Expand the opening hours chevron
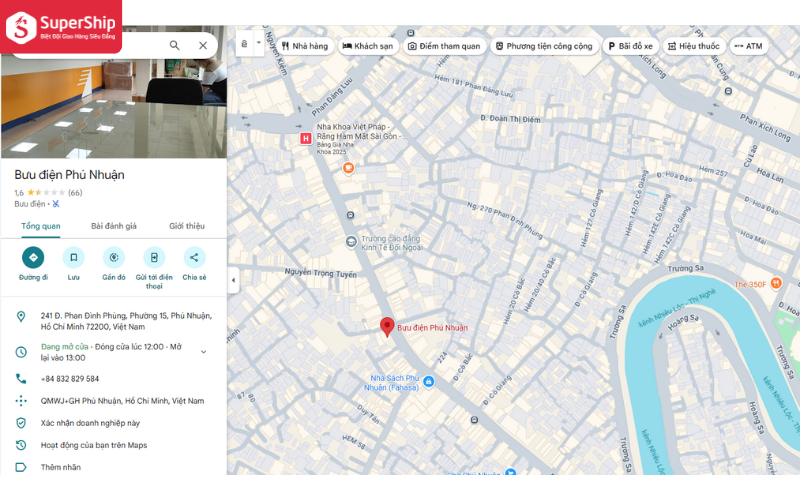800x500 pixels. coord(203,352)
